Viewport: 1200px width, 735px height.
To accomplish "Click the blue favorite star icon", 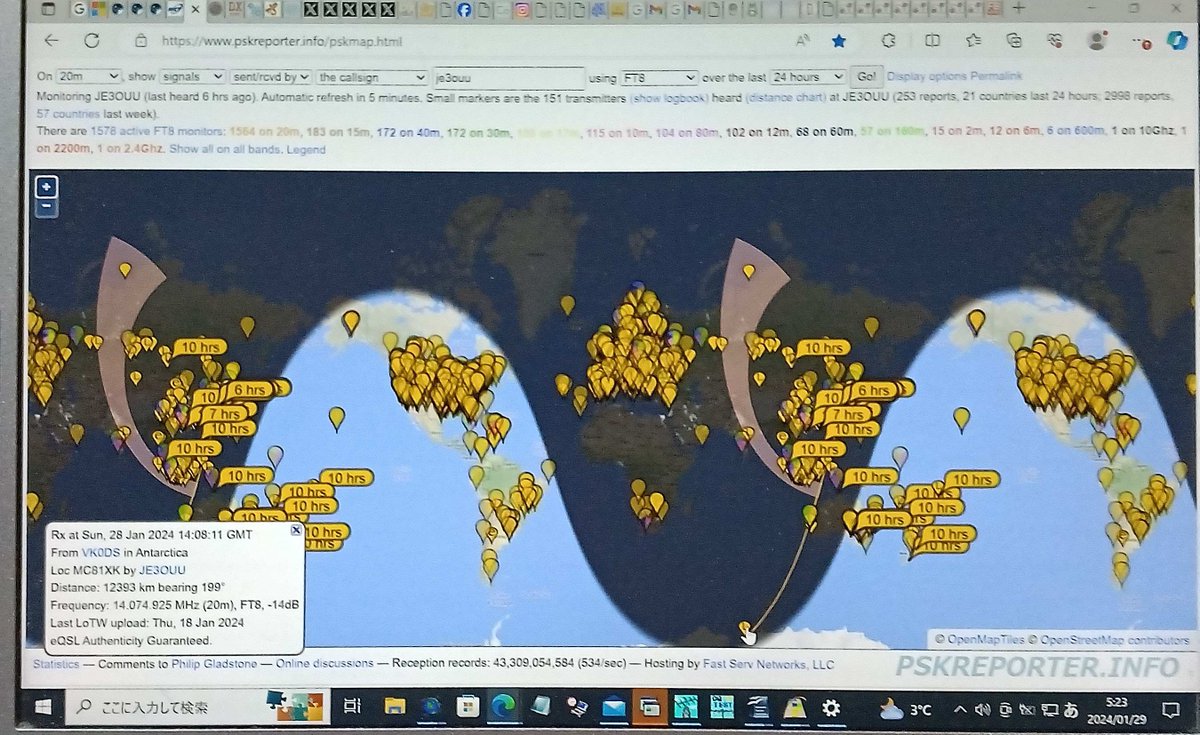I will coord(839,41).
